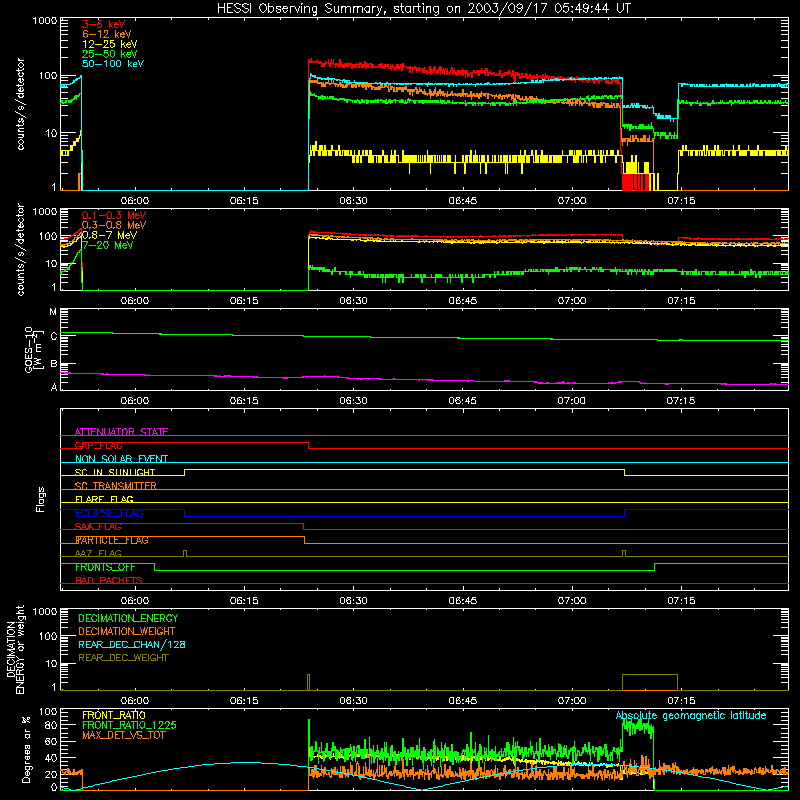Select the 12-25 keV legend label
The image size is (800, 800).
[x=110, y=44]
